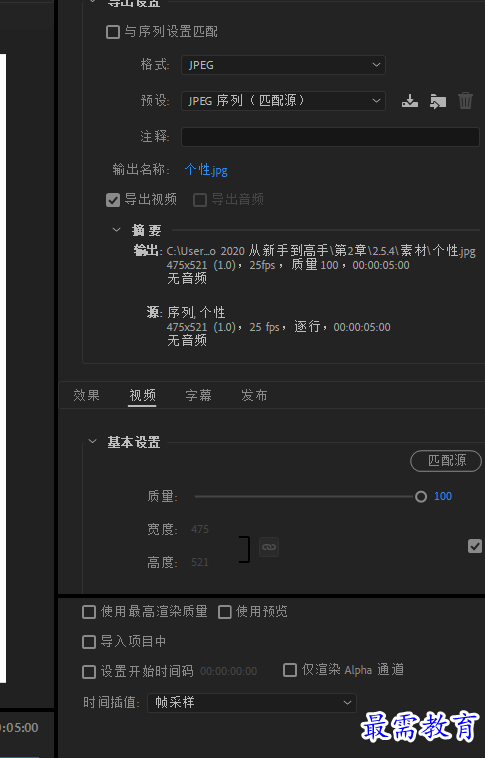Check 仅渲染 Alpha 通道 option
The width and height of the screenshot is (485, 758).
(x=290, y=670)
